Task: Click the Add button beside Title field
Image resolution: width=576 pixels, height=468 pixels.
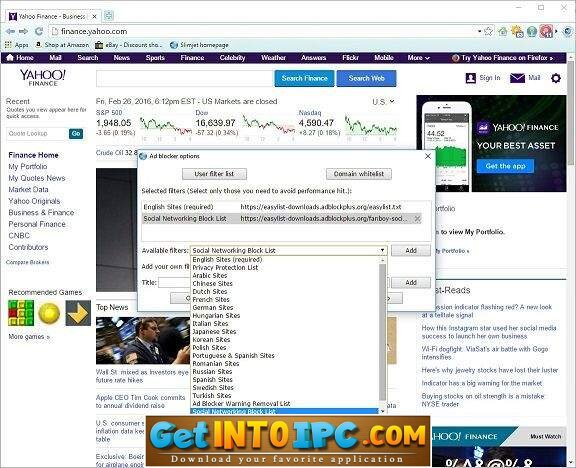Action: (411, 282)
